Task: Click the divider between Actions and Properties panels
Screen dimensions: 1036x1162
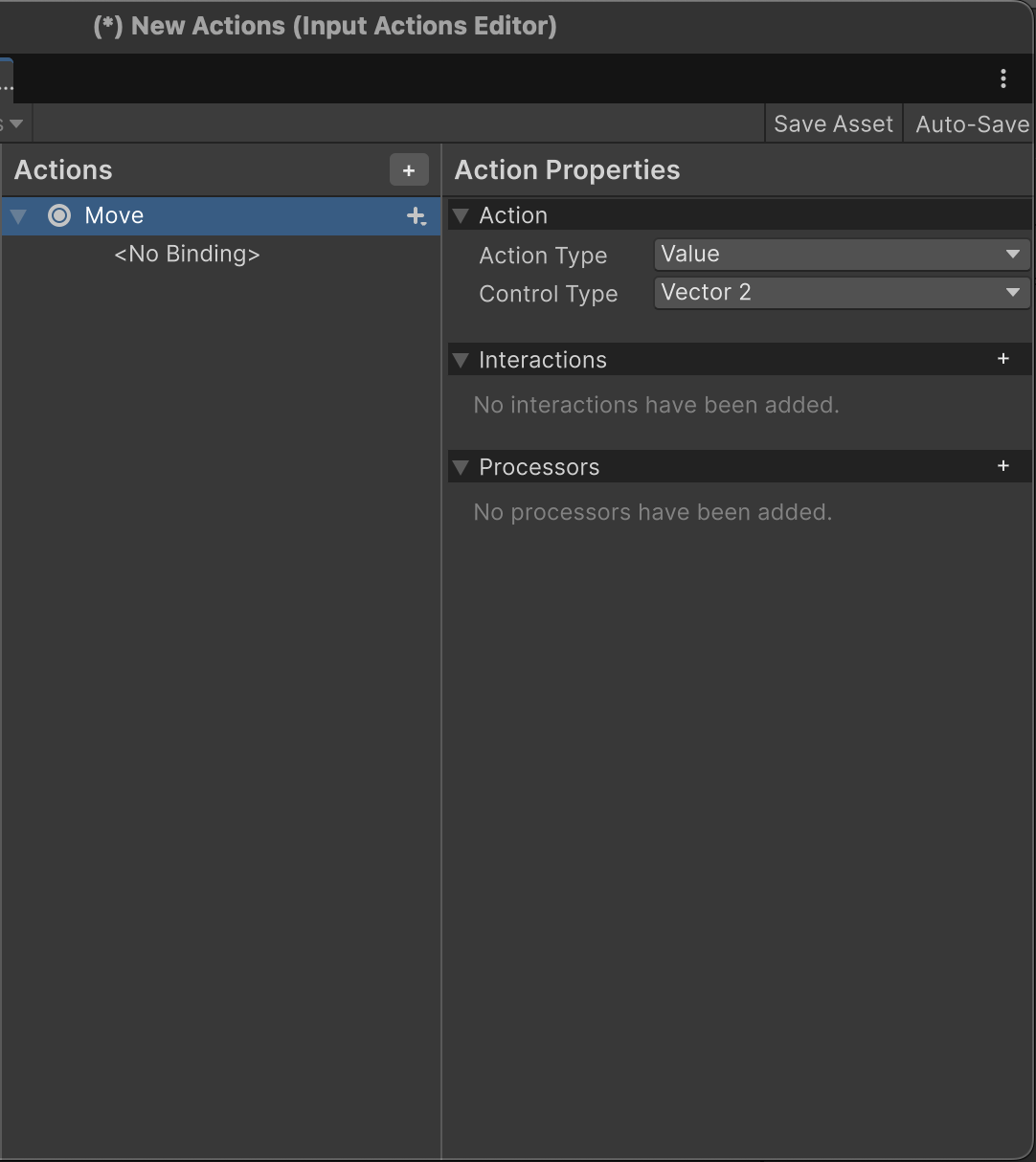Action: pyautogui.click(x=441, y=670)
